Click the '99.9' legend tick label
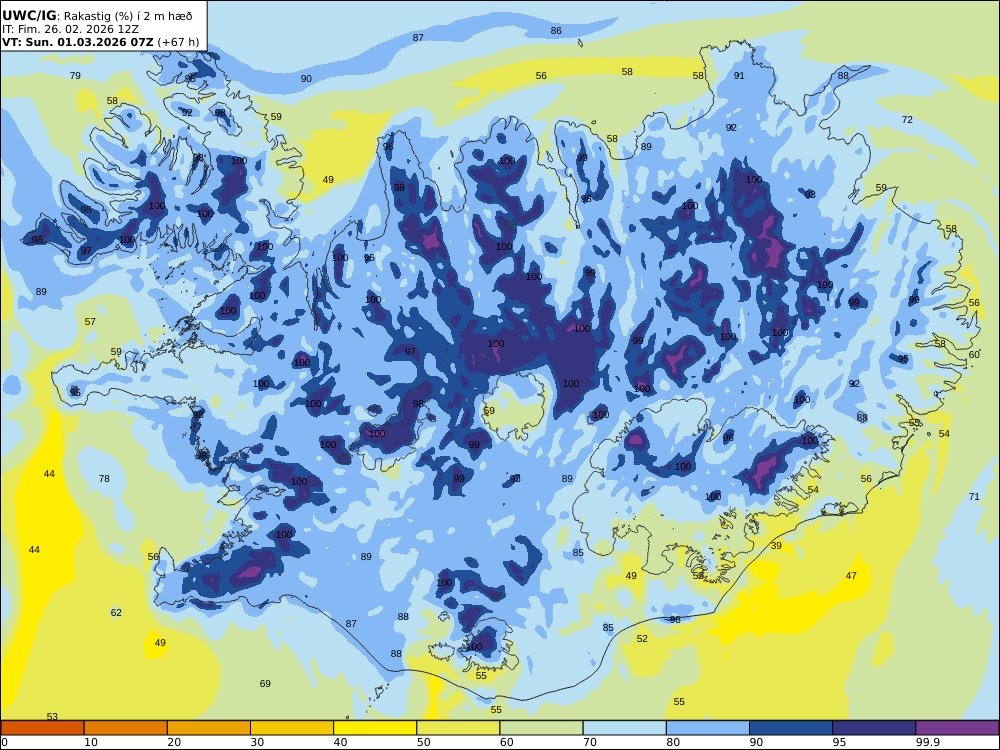The image size is (1000, 750). tap(927, 742)
